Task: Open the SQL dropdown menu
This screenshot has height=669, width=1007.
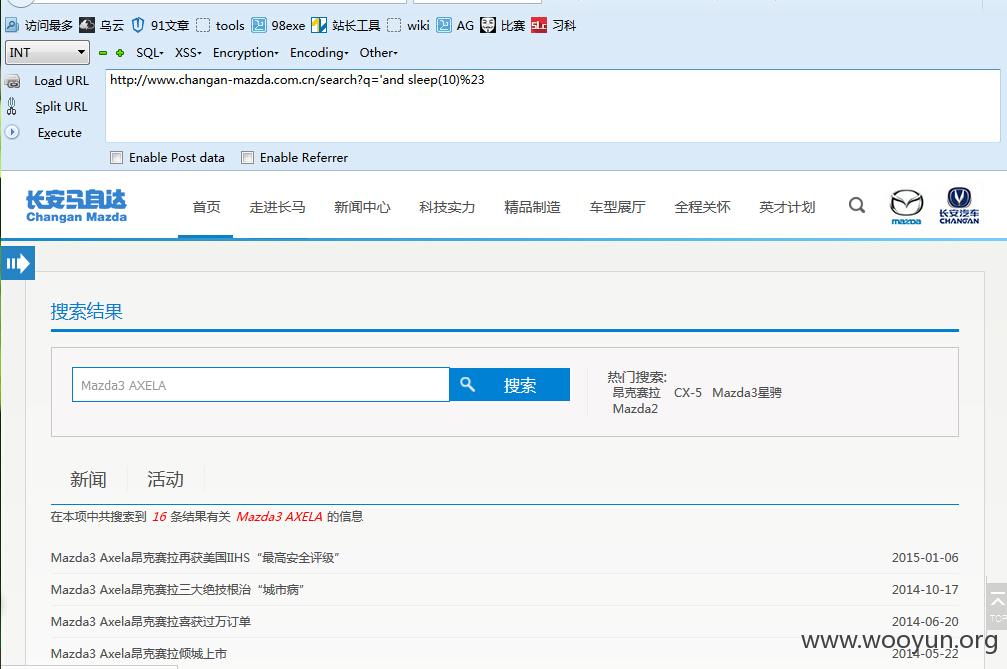Action: [x=150, y=53]
